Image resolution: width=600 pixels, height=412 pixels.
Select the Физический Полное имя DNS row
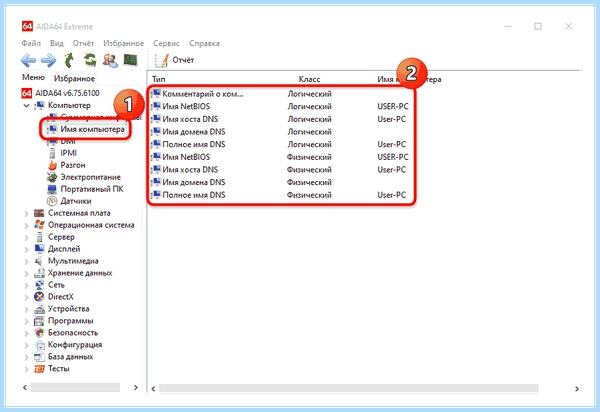click(x=281, y=195)
